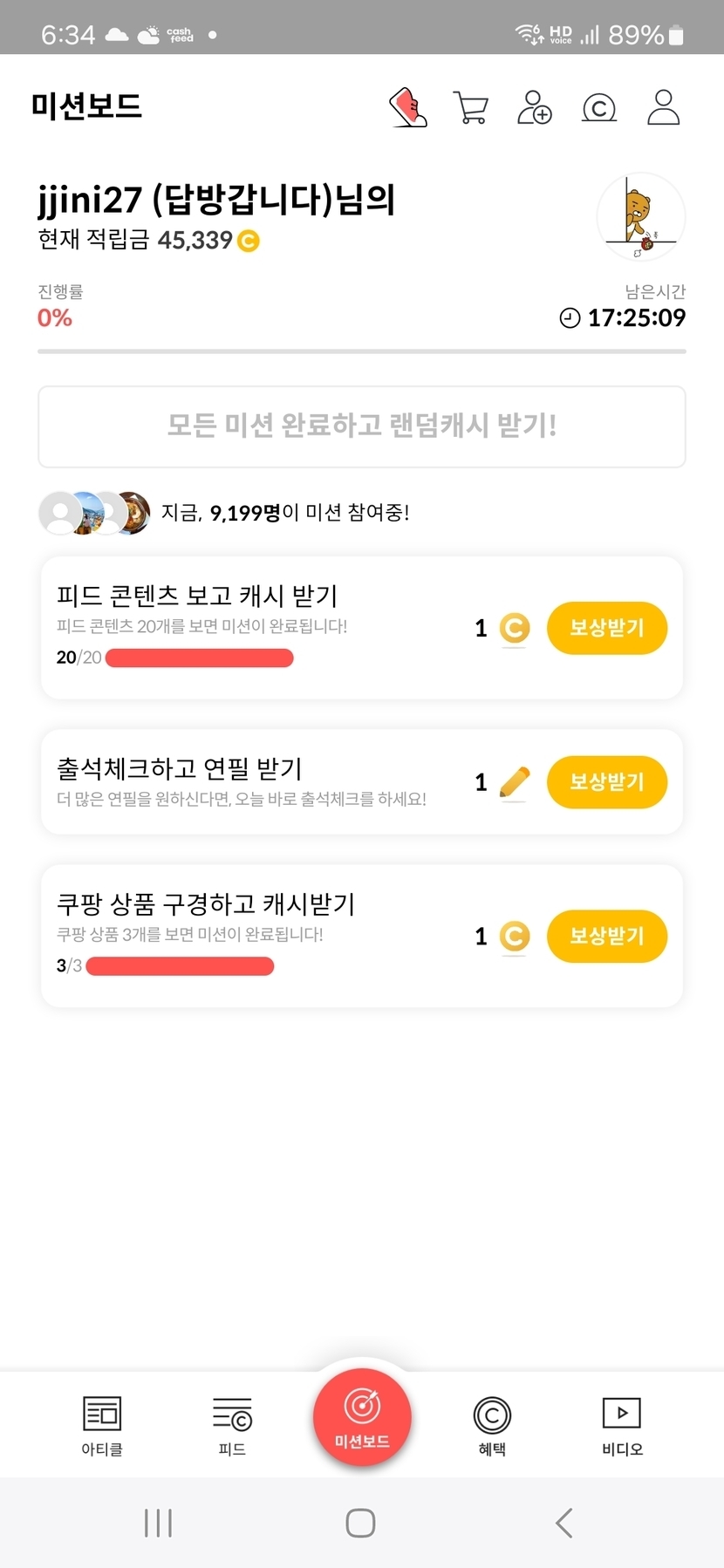Tap the red sneaker icon in header
This screenshot has width=724, height=1568.
coord(407,107)
